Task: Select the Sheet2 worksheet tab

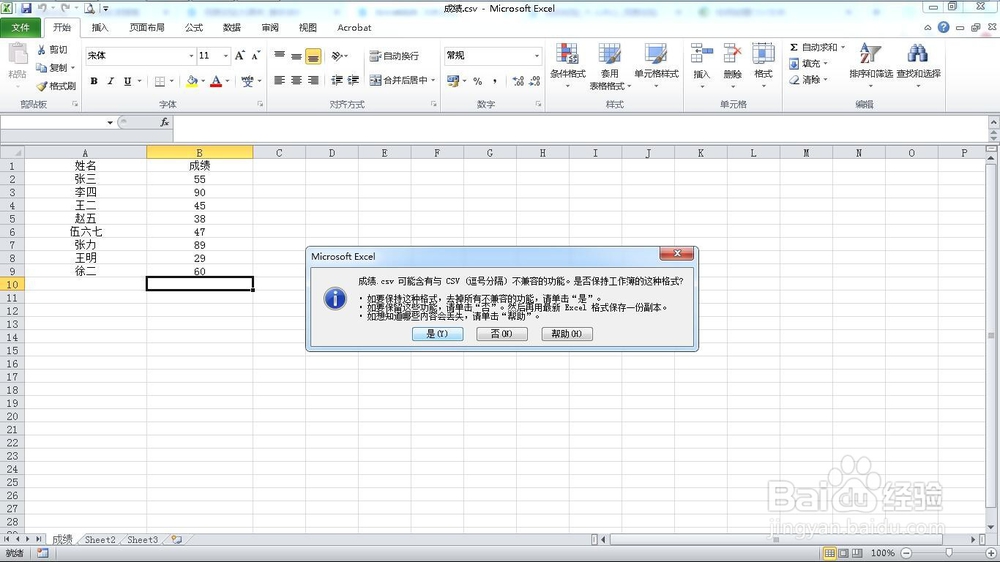Action: (100, 540)
